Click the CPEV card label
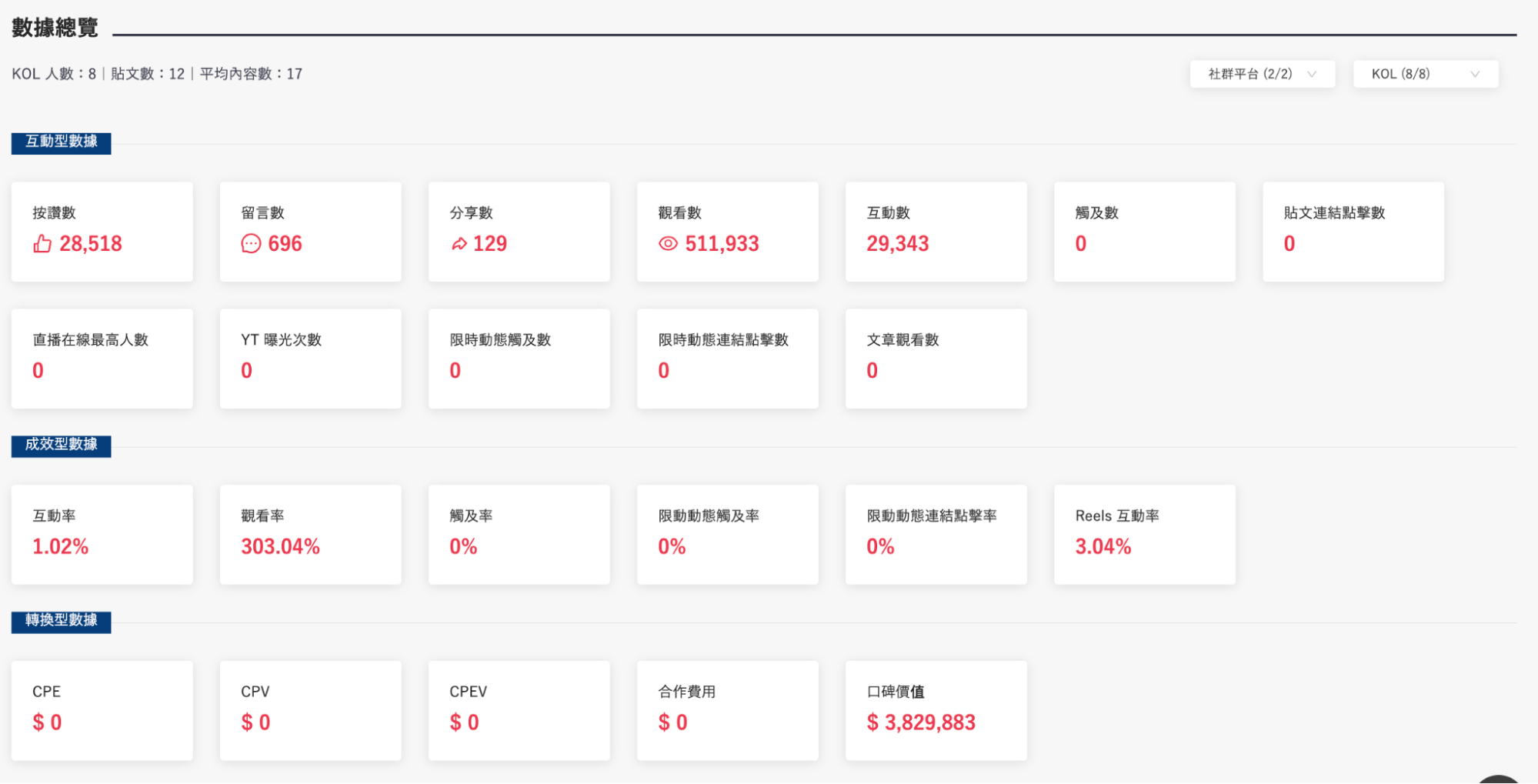Viewport: 1538px width, 784px height. [x=468, y=692]
